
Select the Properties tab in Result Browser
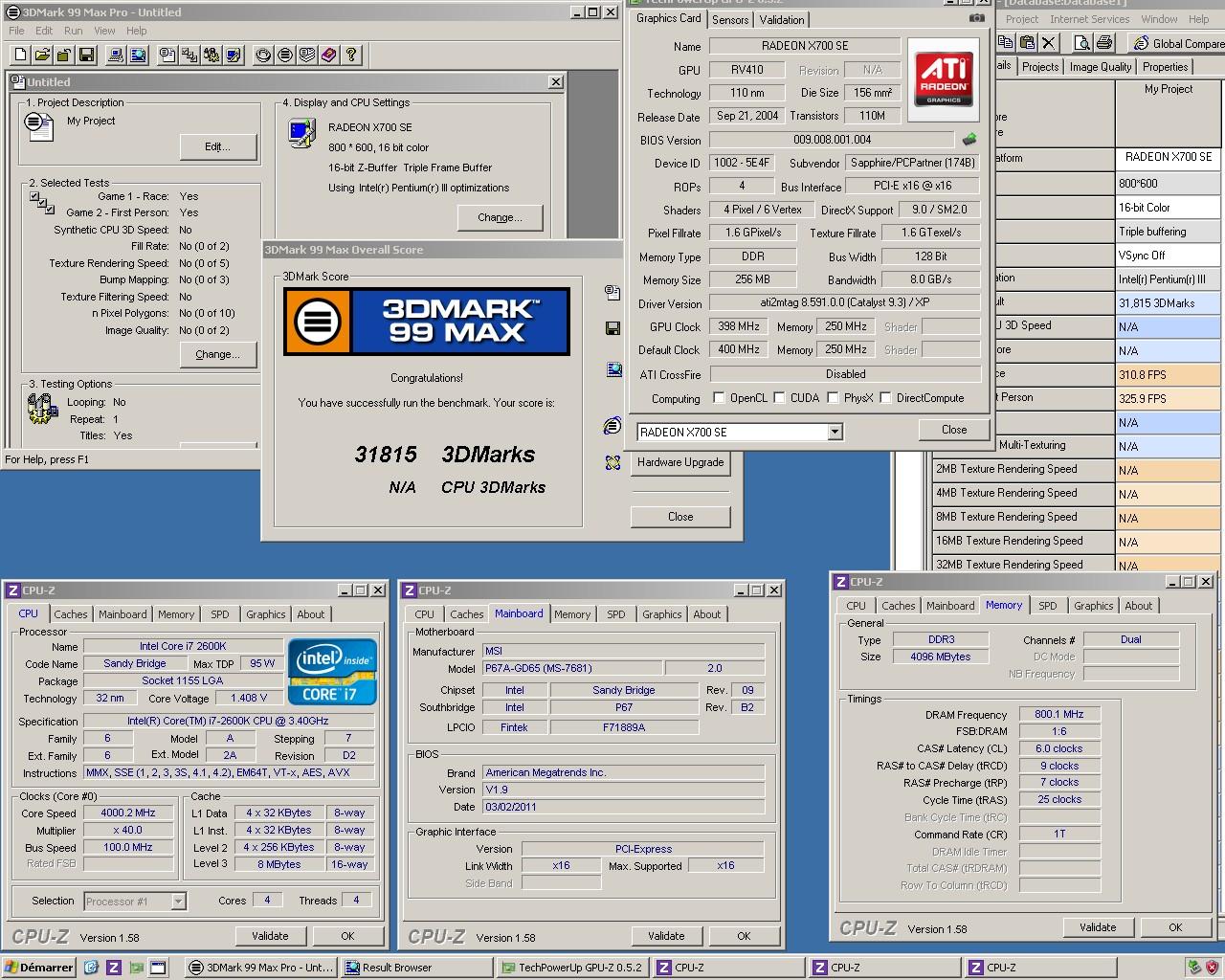tap(1165, 67)
